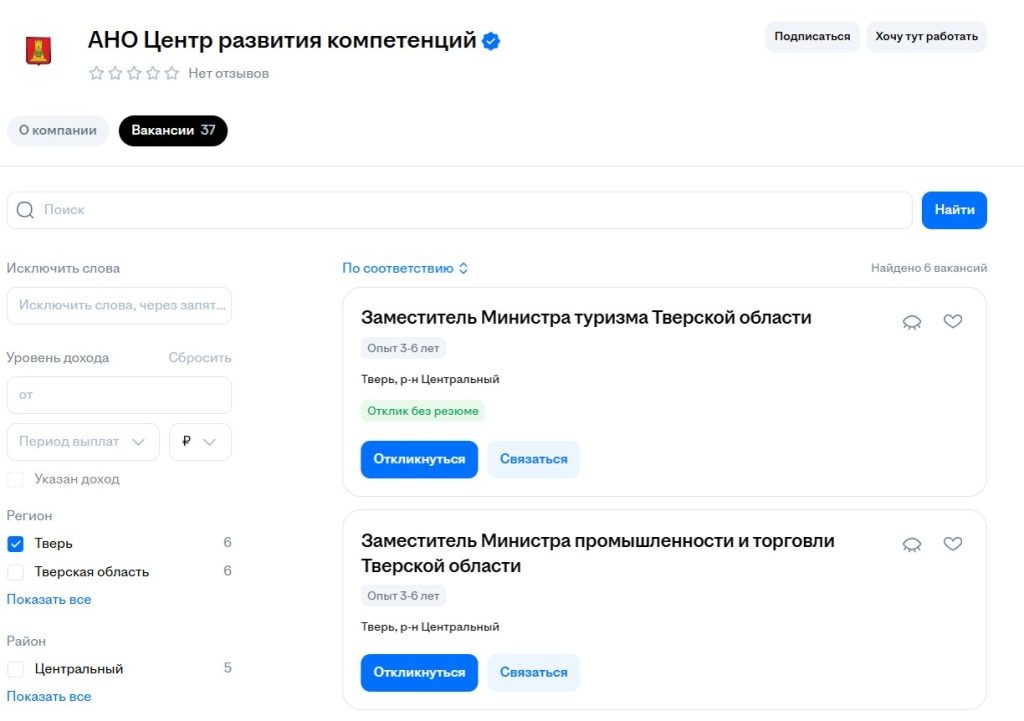Click the magnifying glass icon in the search bar
The width and height of the screenshot is (1024, 721).
pyautogui.click(x=24, y=210)
